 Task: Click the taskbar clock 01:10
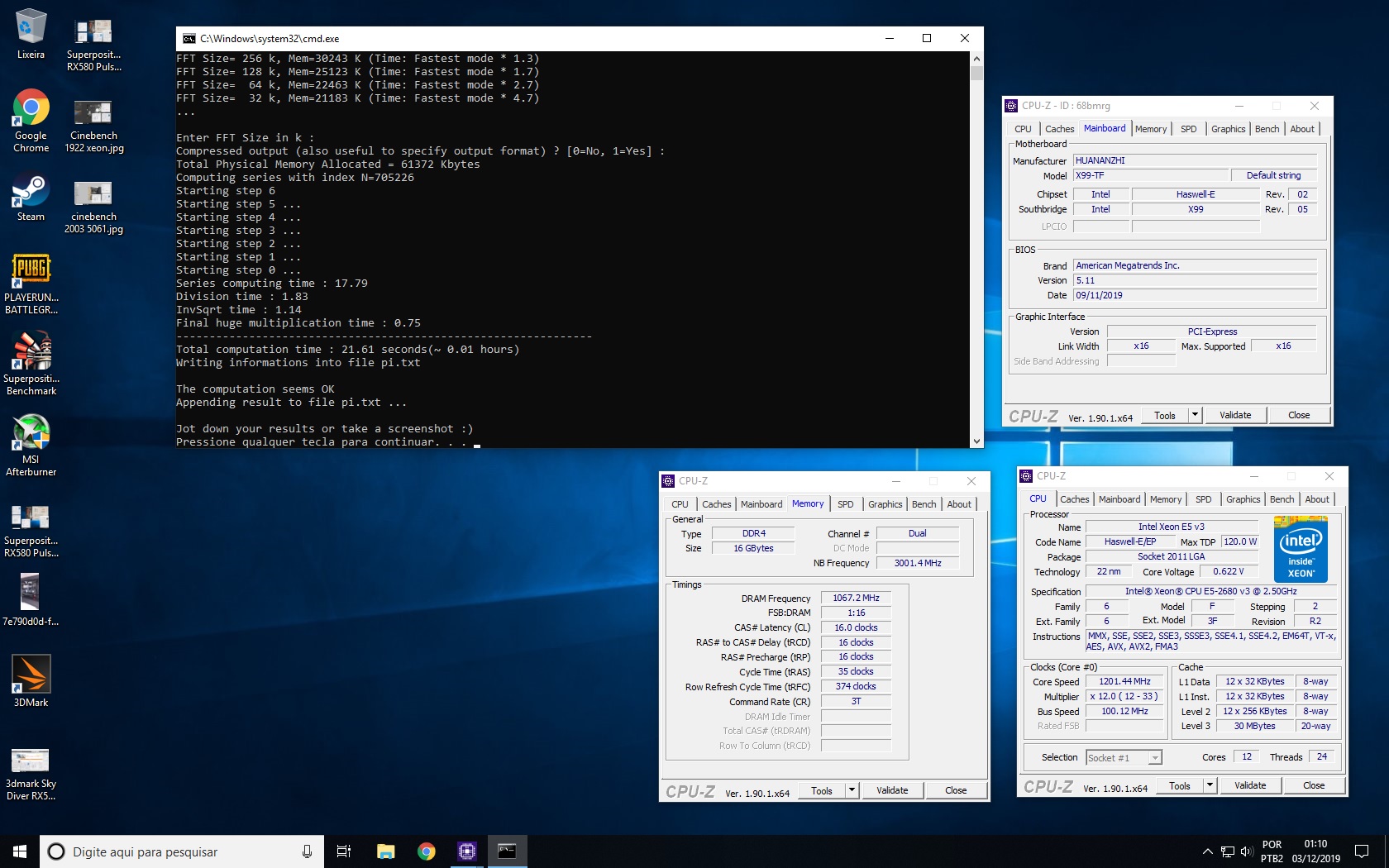(x=1315, y=851)
